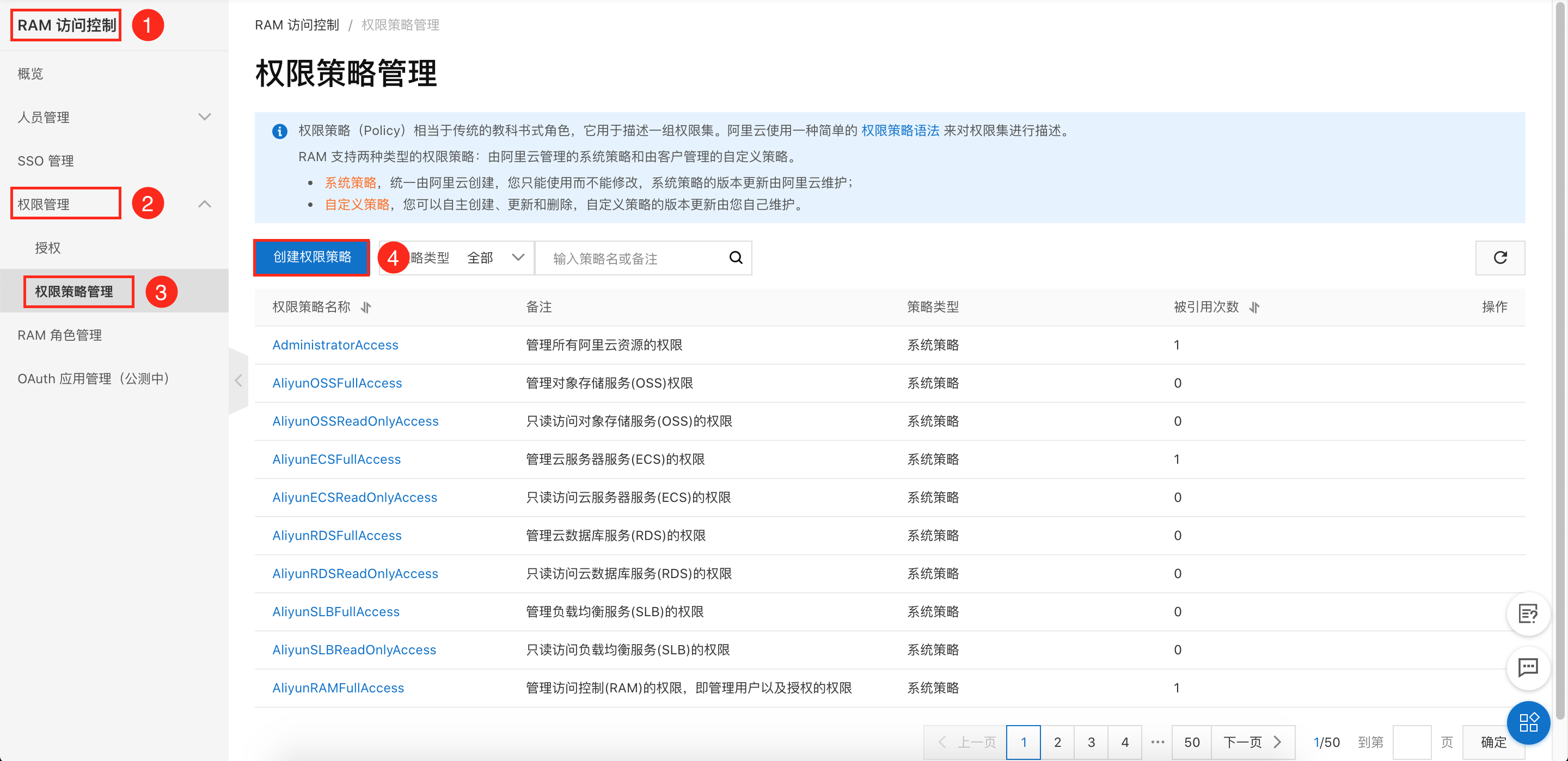Viewport: 1568px width, 761px height.
Task: Click the 自定义策略 orange link
Action: pos(357,205)
